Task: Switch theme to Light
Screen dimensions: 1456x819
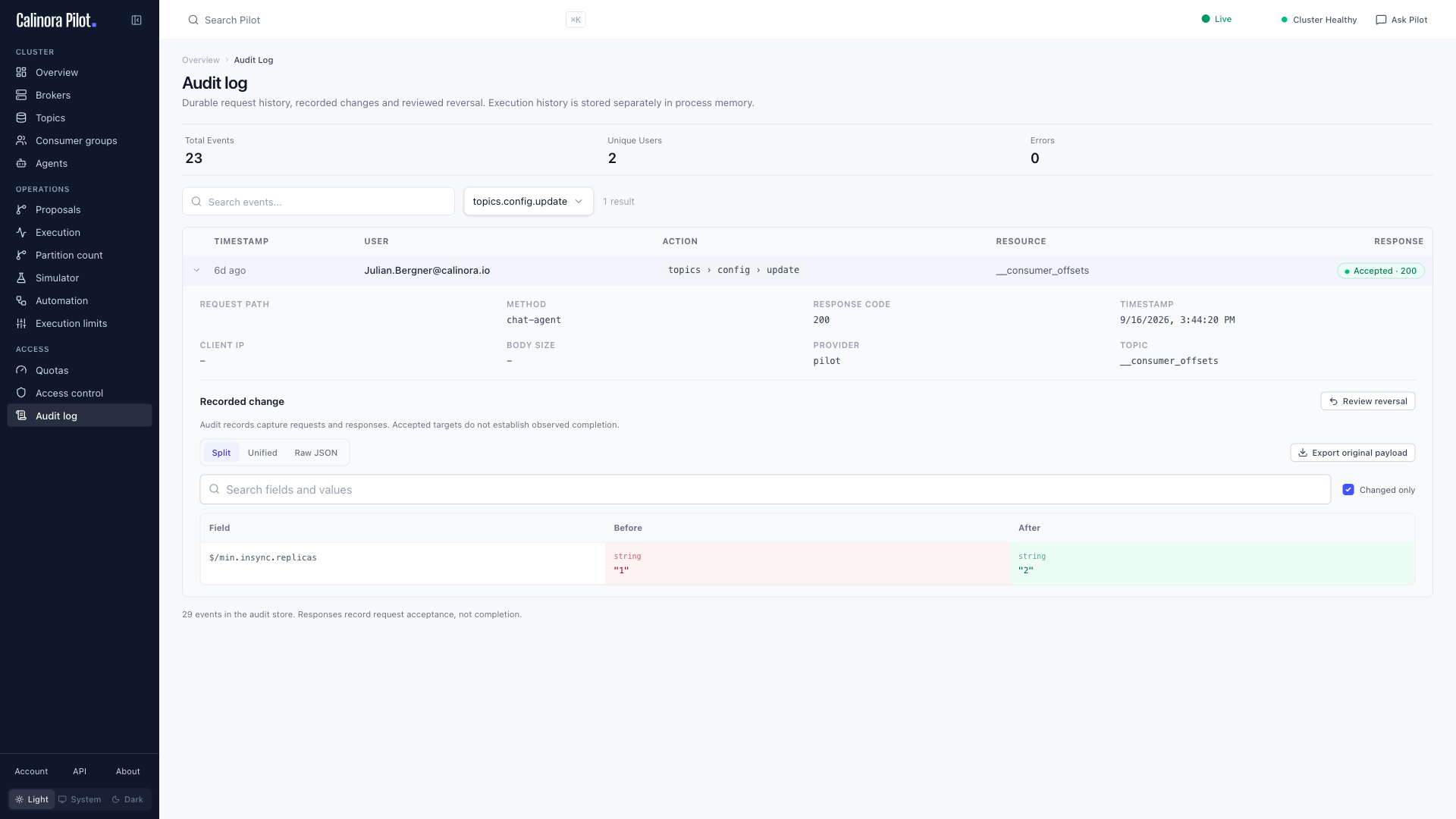Action: click(x=32, y=799)
